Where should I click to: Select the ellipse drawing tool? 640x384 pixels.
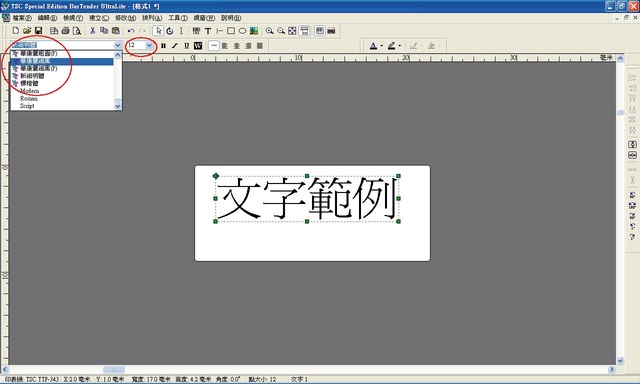[242, 31]
